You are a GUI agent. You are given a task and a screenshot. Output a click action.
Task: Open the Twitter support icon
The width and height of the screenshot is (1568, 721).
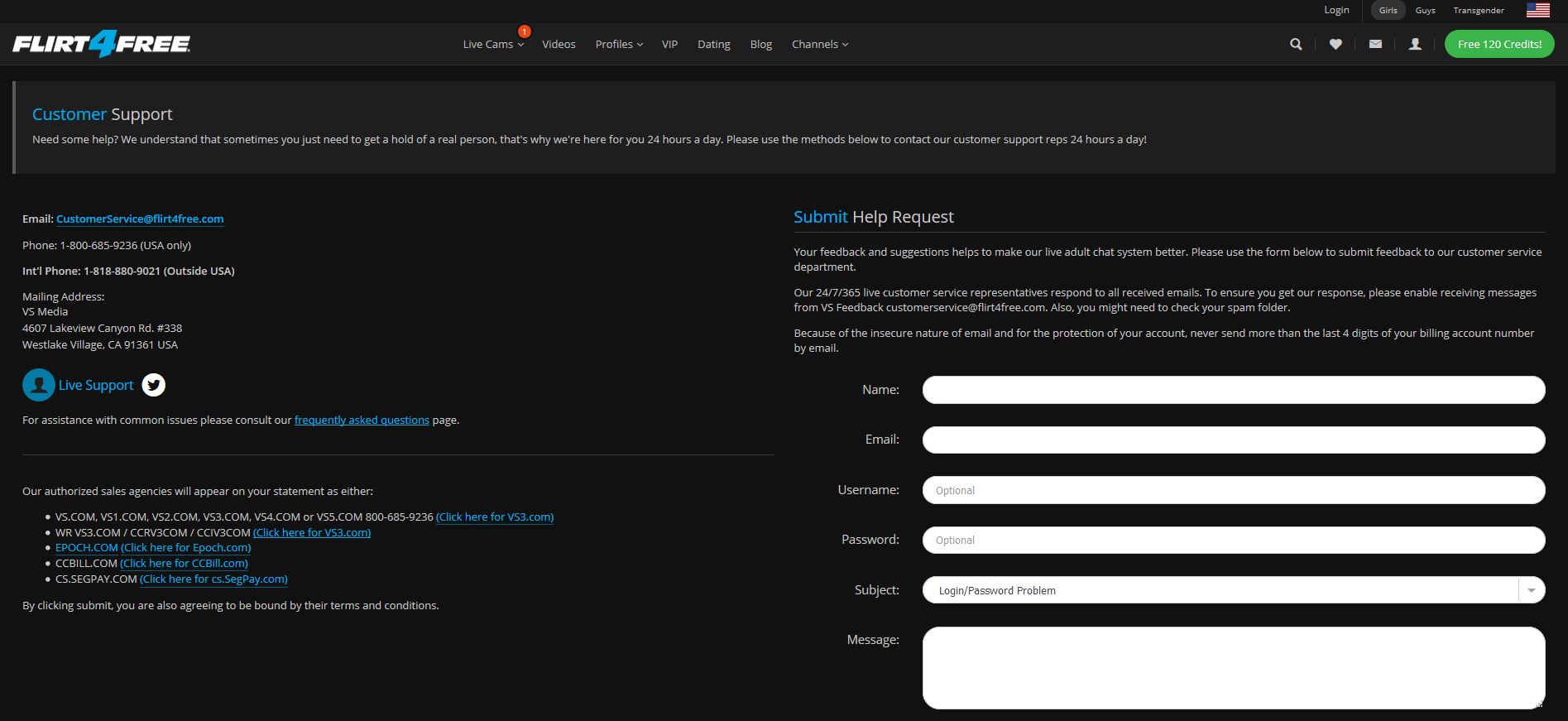tap(153, 385)
